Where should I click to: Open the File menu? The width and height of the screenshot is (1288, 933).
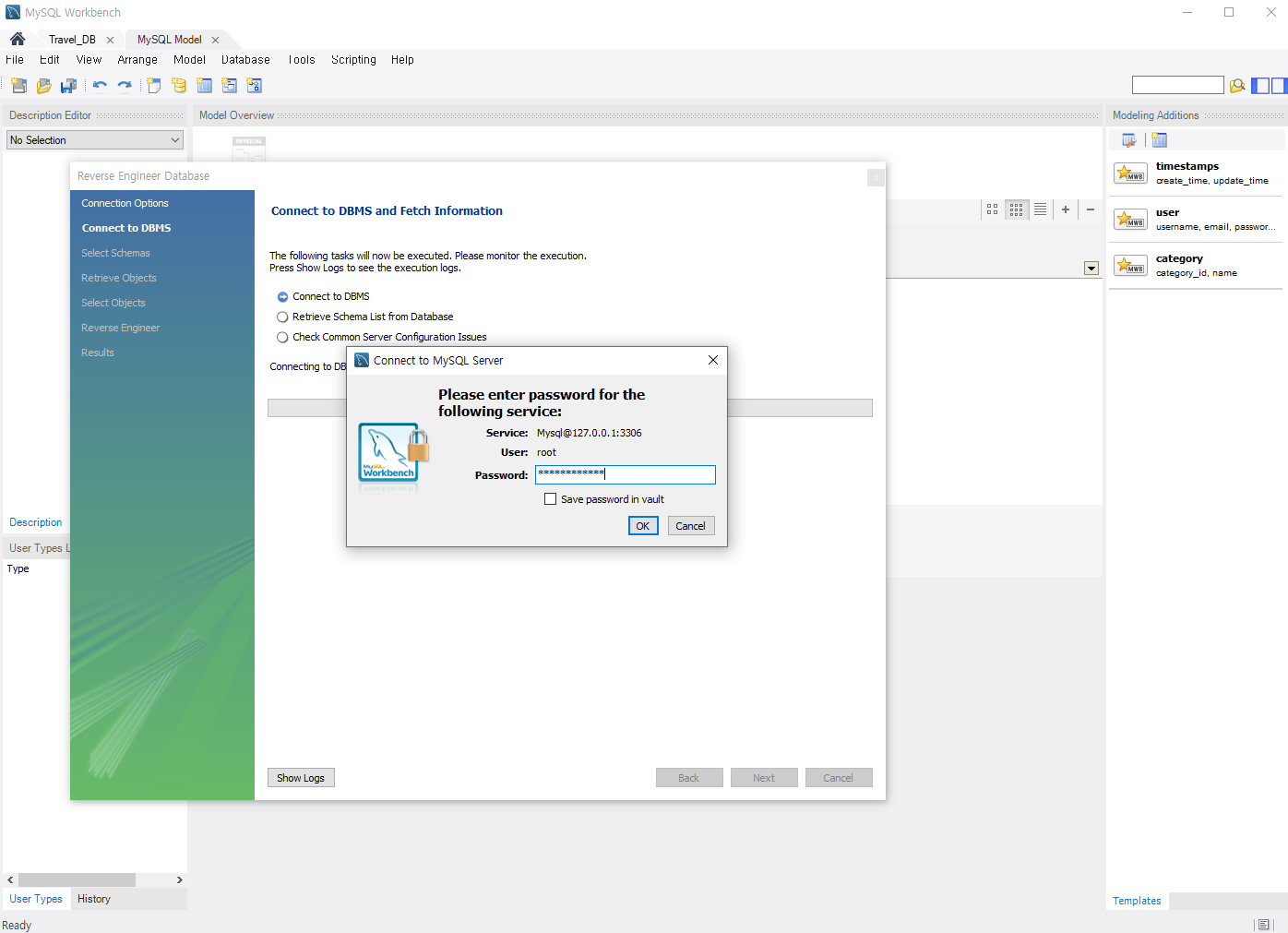tap(15, 60)
